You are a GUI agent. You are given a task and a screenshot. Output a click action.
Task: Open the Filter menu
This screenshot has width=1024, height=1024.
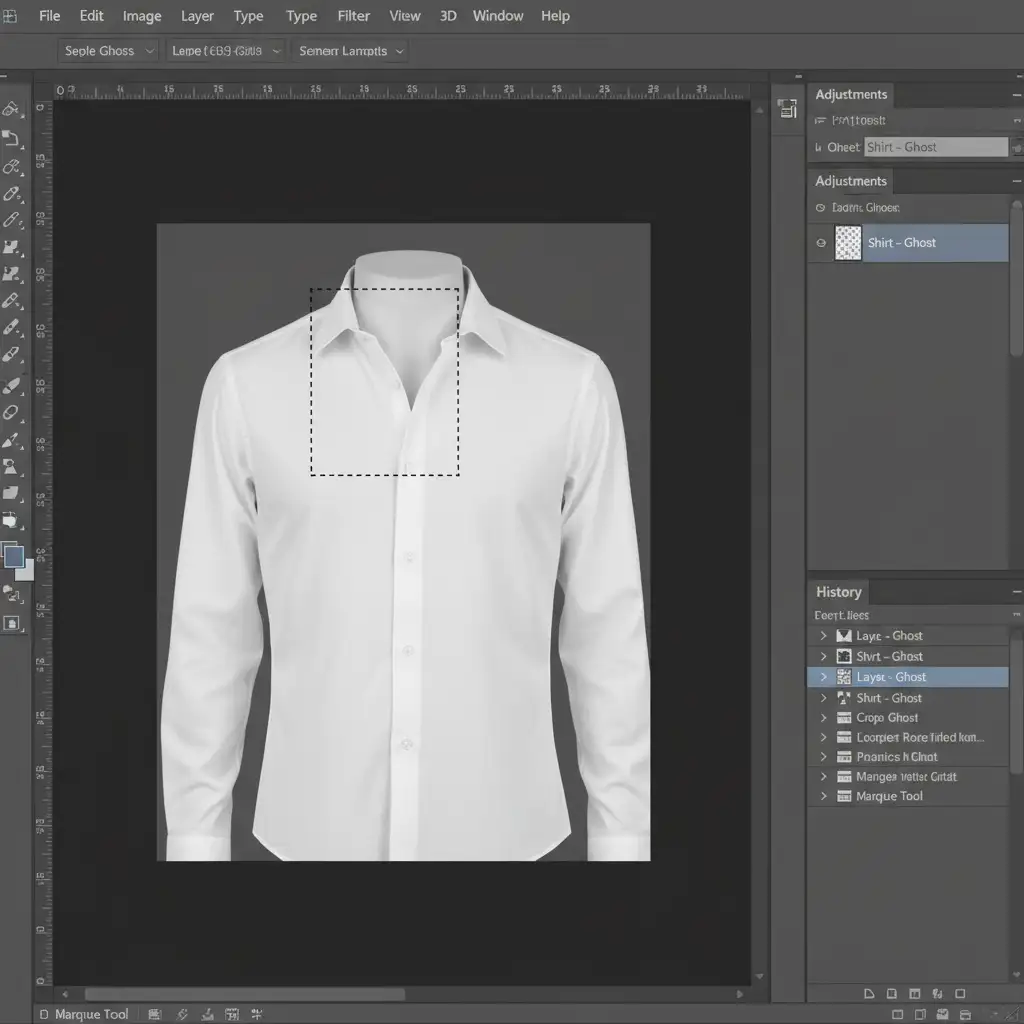tap(353, 16)
